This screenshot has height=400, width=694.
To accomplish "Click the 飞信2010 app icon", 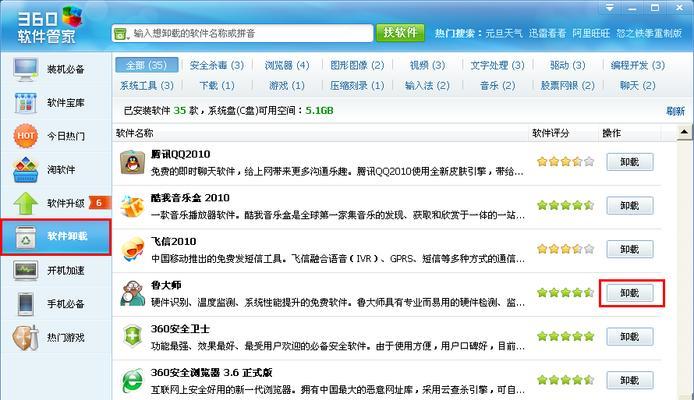I will point(132,250).
